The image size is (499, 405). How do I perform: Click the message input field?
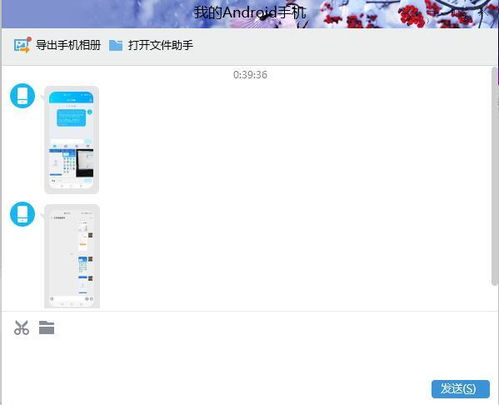click(x=249, y=358)
